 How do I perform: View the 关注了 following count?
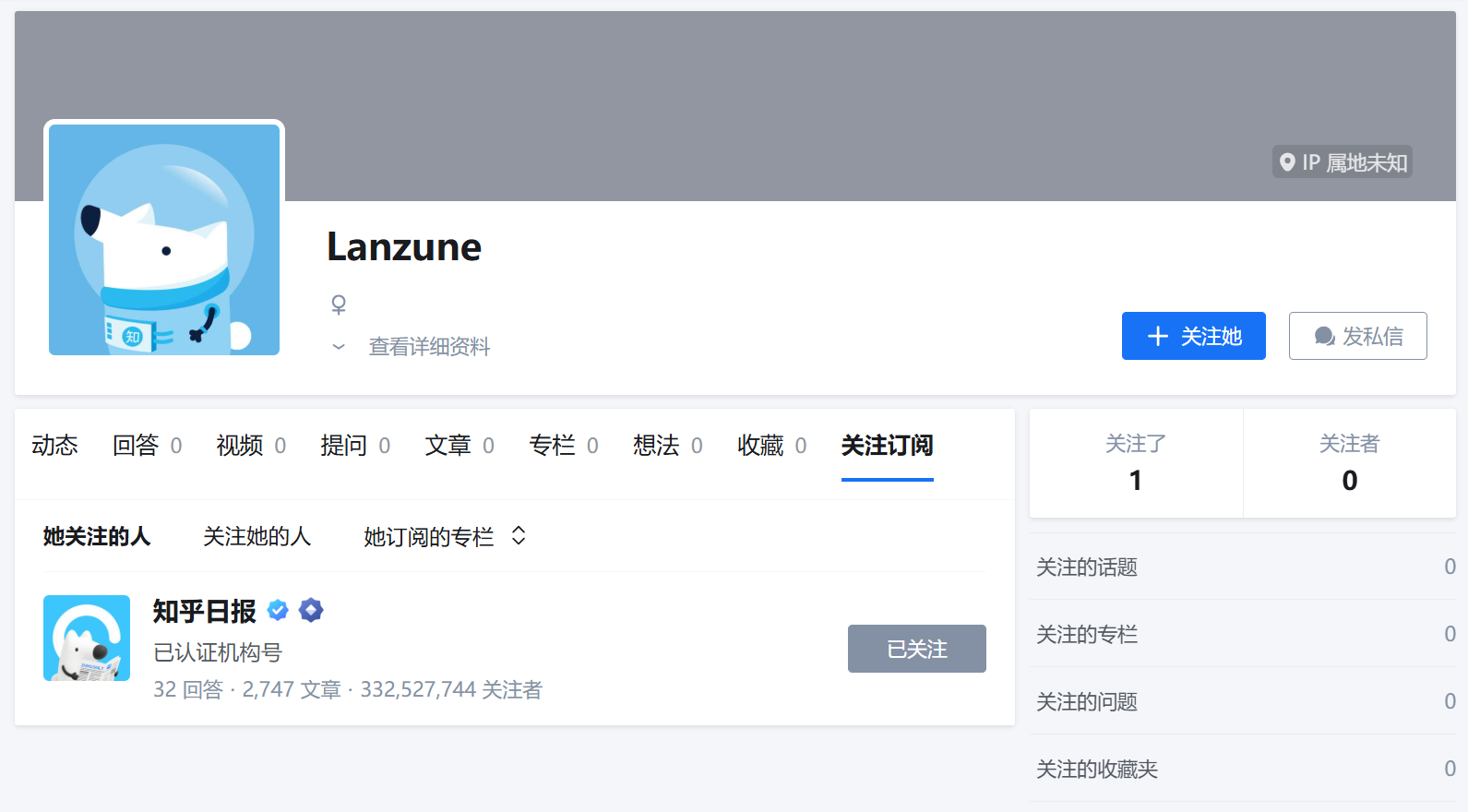(1136, 463)
